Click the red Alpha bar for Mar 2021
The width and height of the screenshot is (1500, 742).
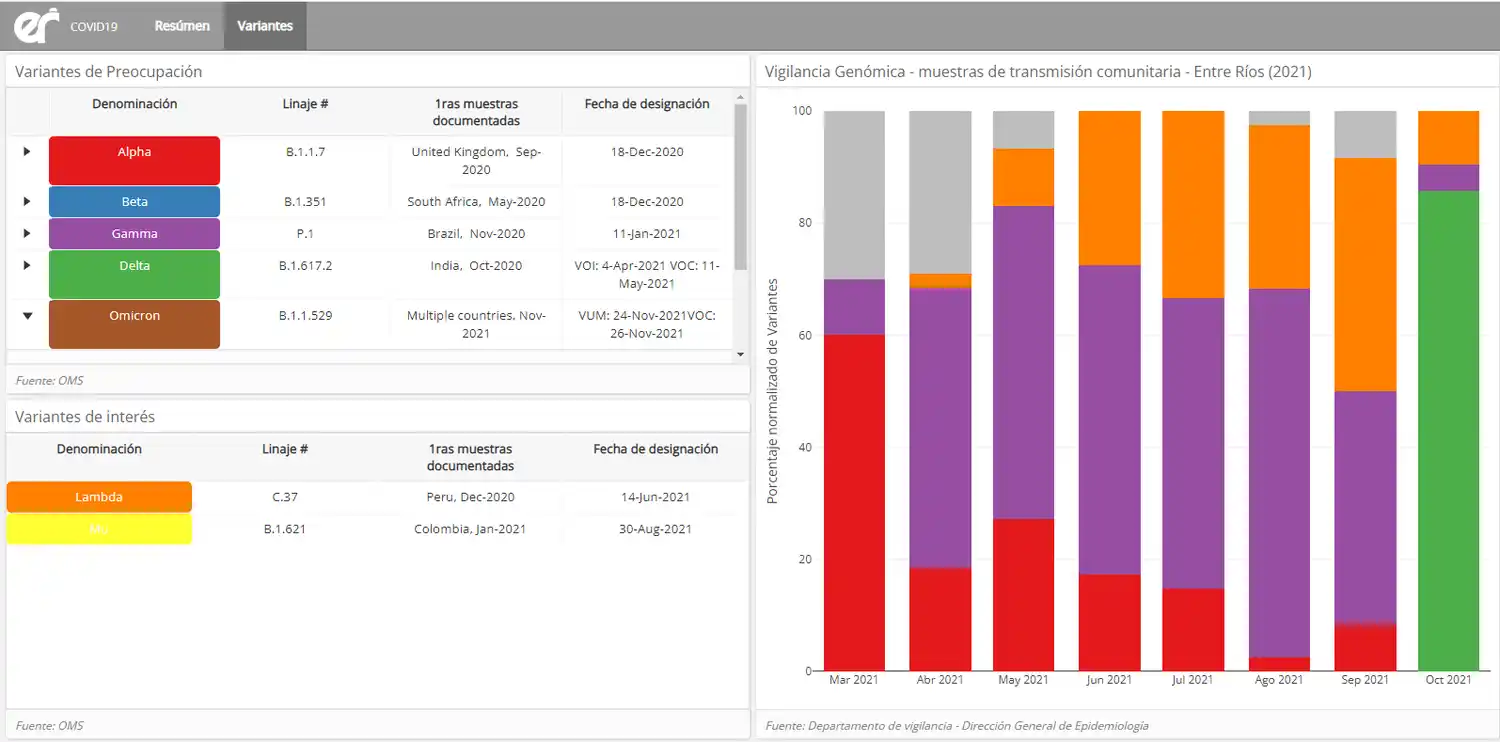(x=854, y=502)
